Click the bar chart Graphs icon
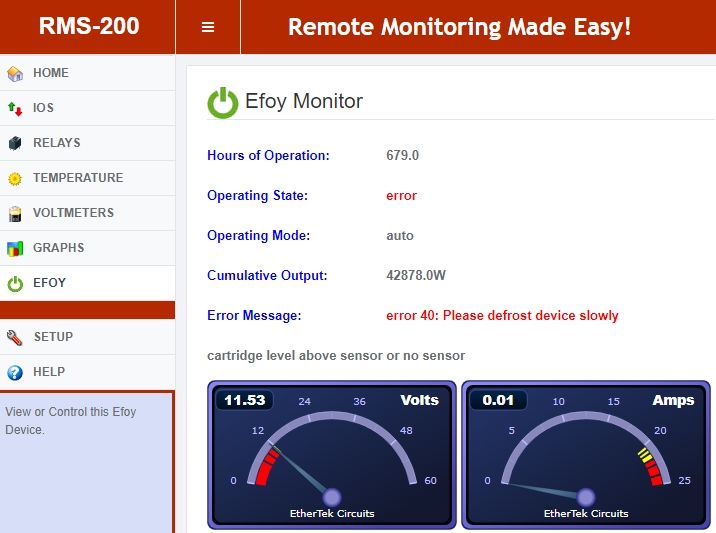 (x=15, y=248)
